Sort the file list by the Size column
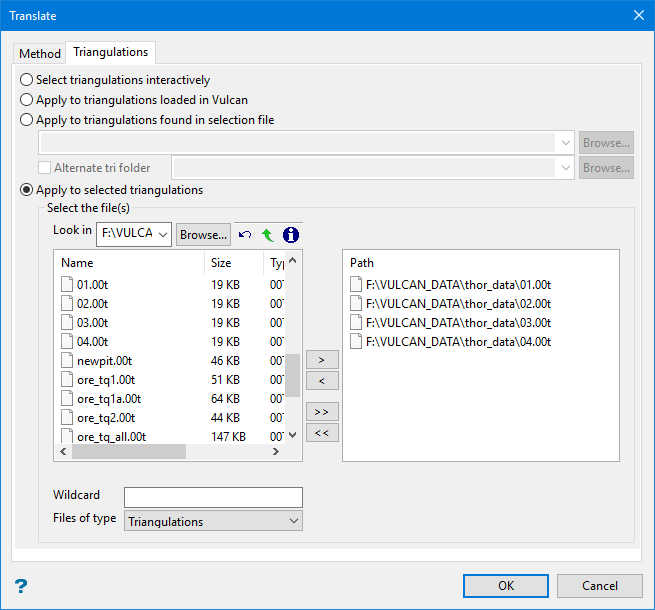Screen dimensions: 655x610 click(221, 263)
